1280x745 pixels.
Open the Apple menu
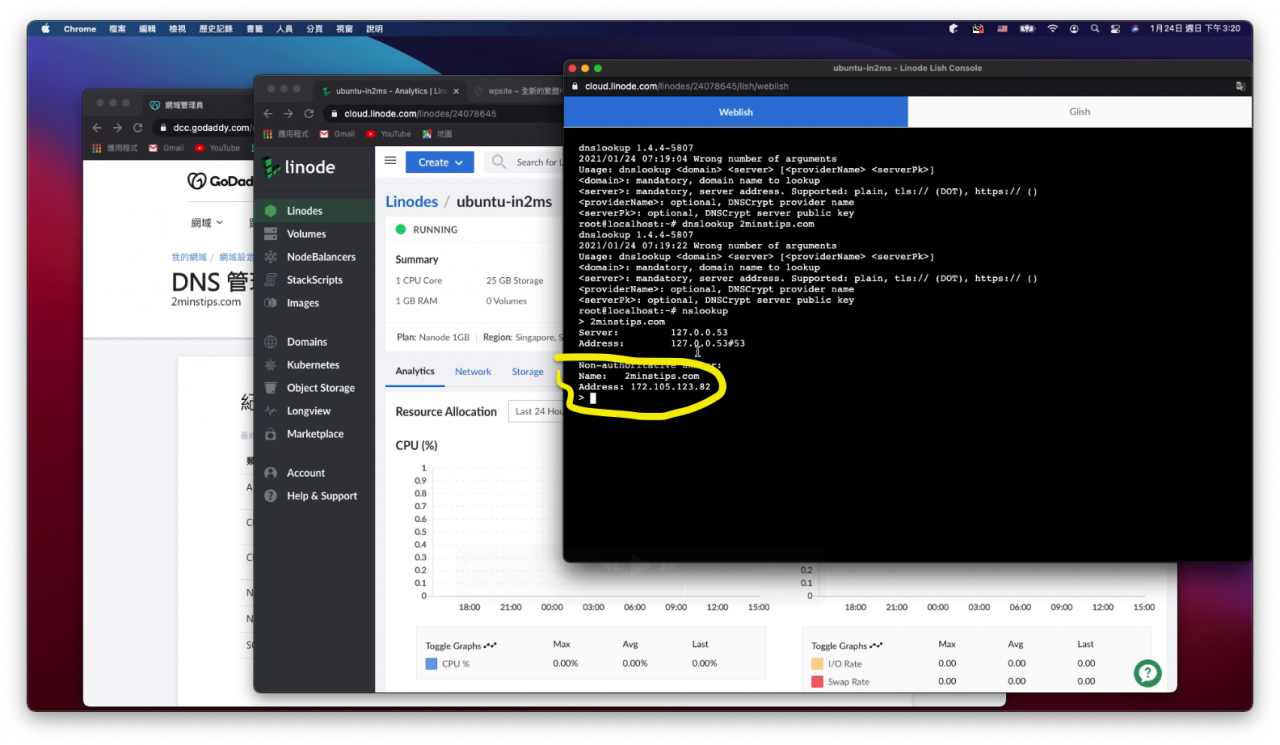coord(45,29)
